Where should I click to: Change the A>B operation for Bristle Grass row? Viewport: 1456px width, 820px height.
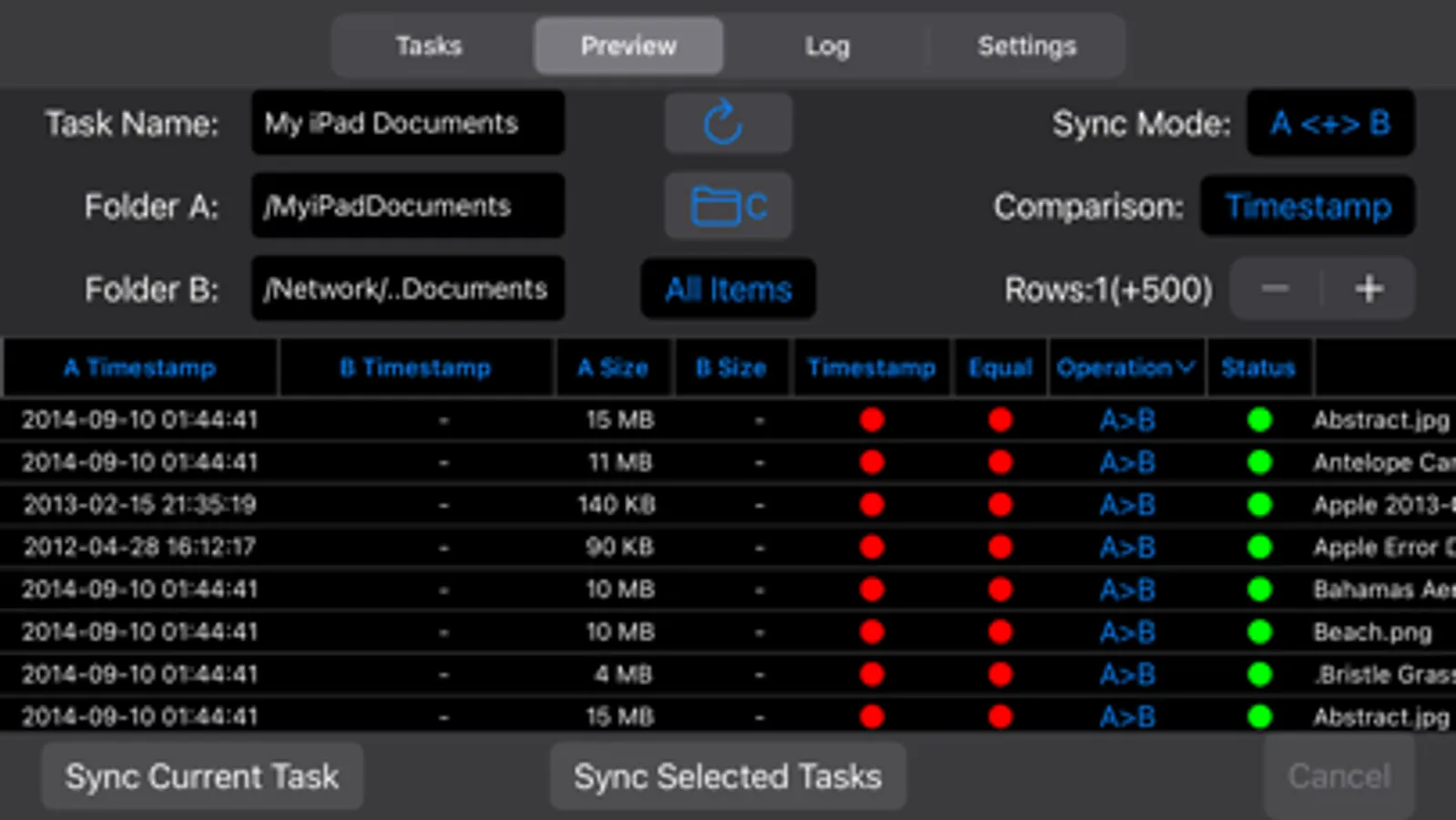pyautogui.click(x=1127, y=674)
